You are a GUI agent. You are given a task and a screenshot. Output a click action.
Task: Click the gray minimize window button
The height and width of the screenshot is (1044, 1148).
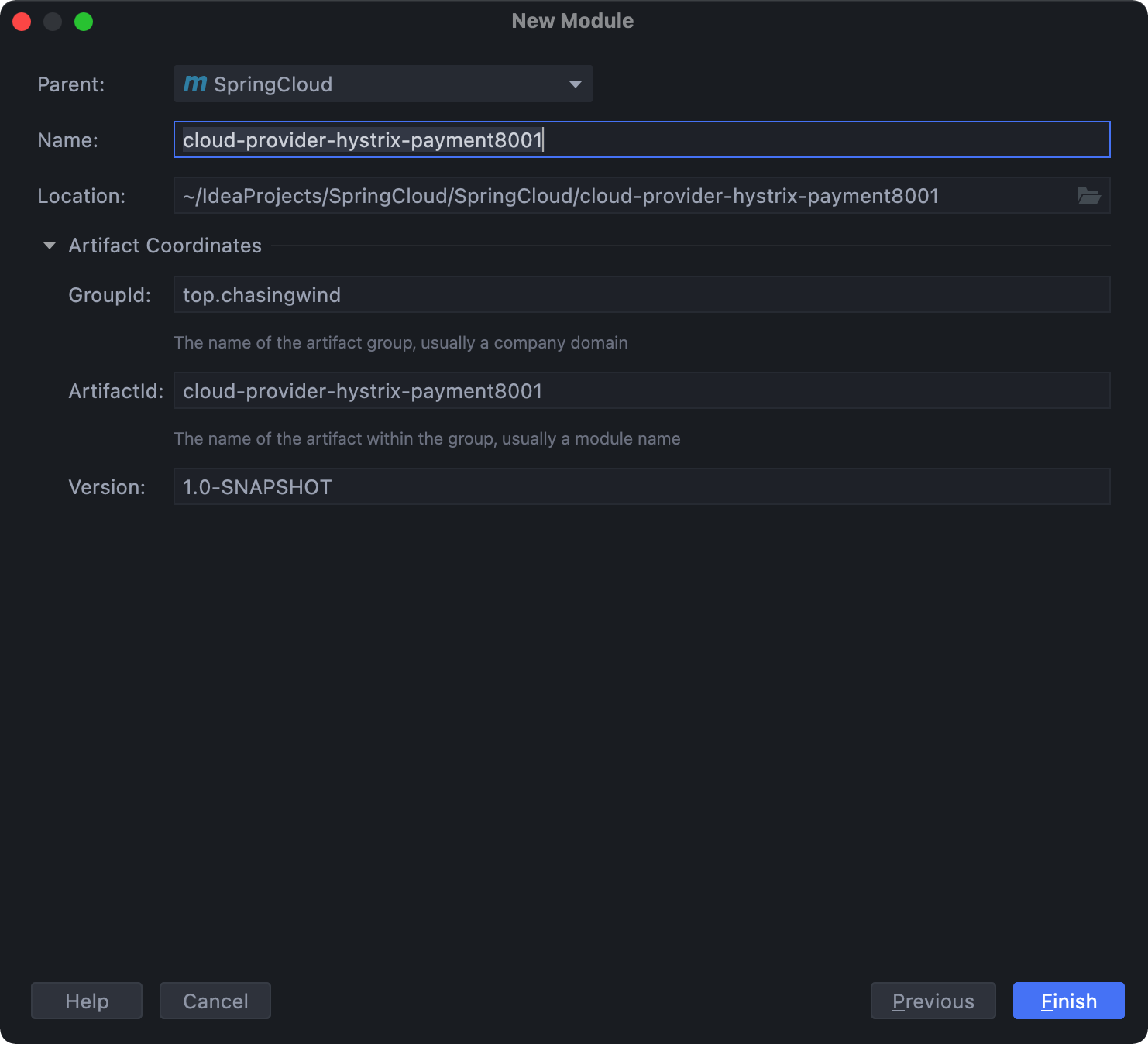tap(53, 22)
